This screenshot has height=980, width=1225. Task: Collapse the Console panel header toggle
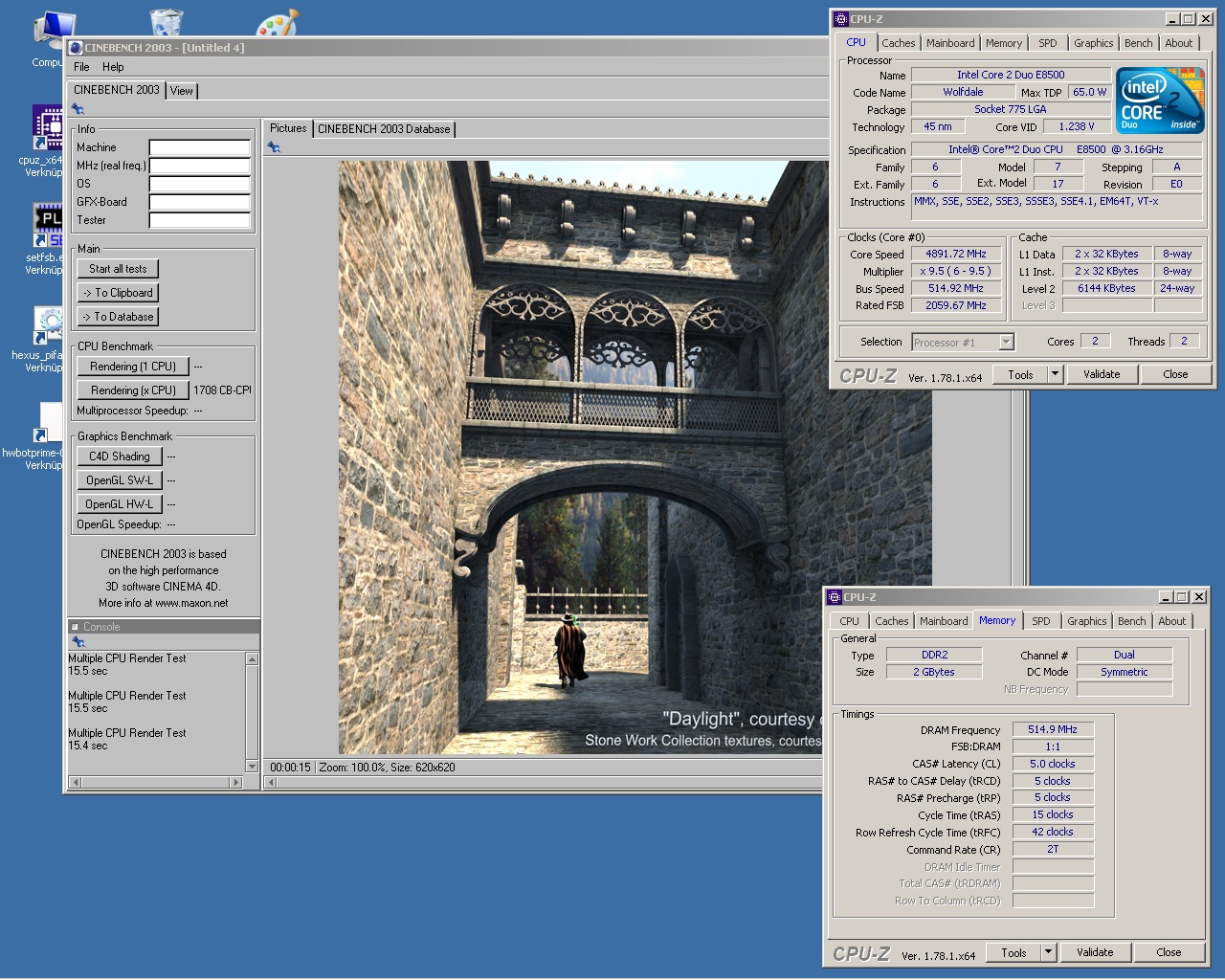click(75, 627)
